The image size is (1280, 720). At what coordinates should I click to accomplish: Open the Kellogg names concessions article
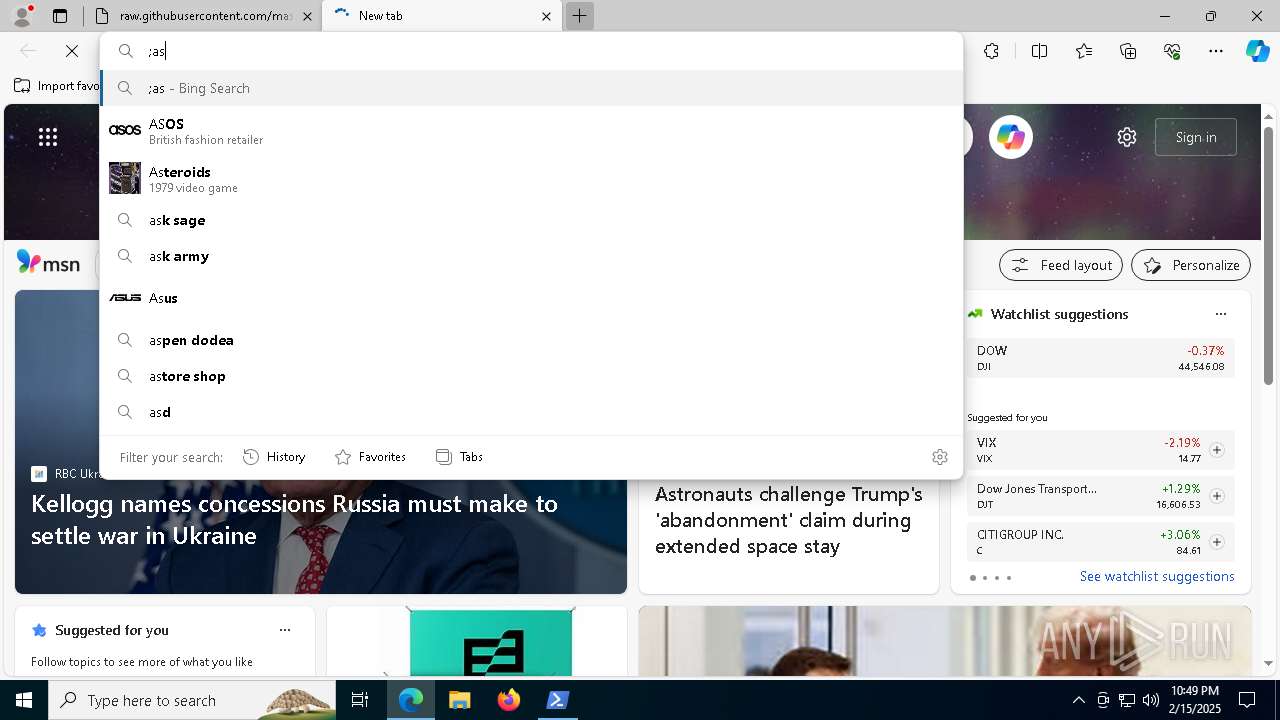[x=294, y=519]
